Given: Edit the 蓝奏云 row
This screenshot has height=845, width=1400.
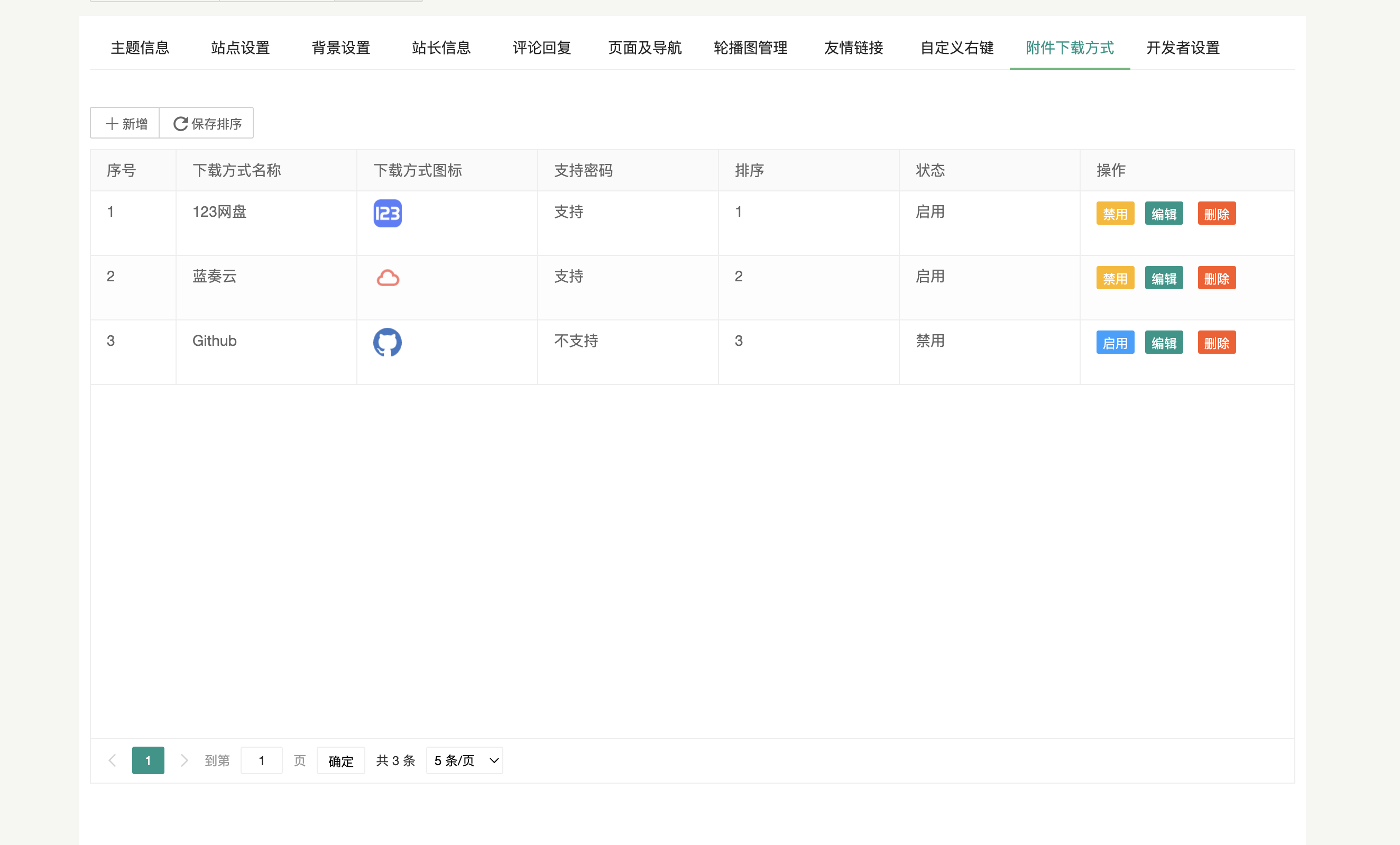Looking at the screenshot, I should point(1164,279).
